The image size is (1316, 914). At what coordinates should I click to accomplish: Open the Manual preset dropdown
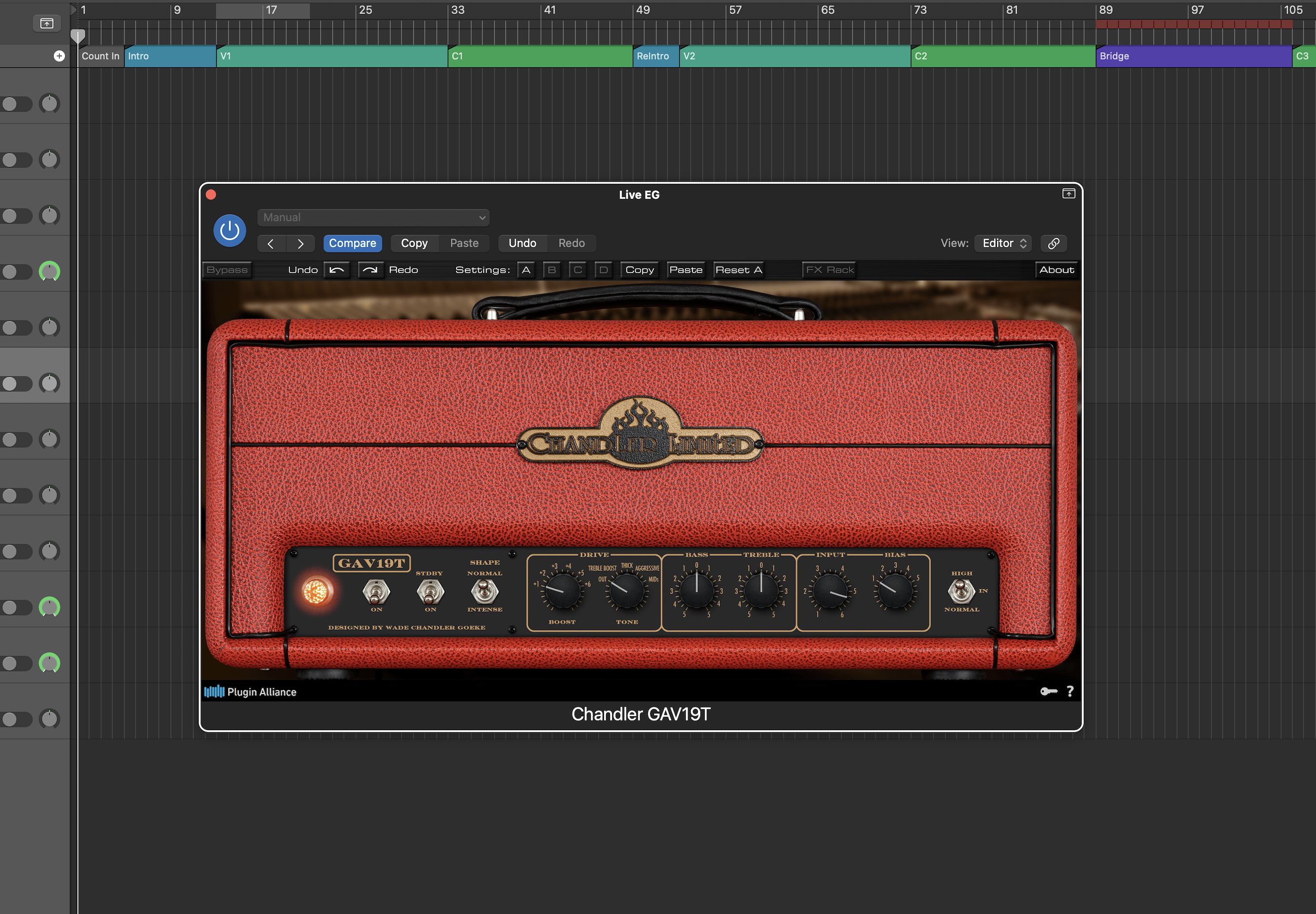(373, 217)
